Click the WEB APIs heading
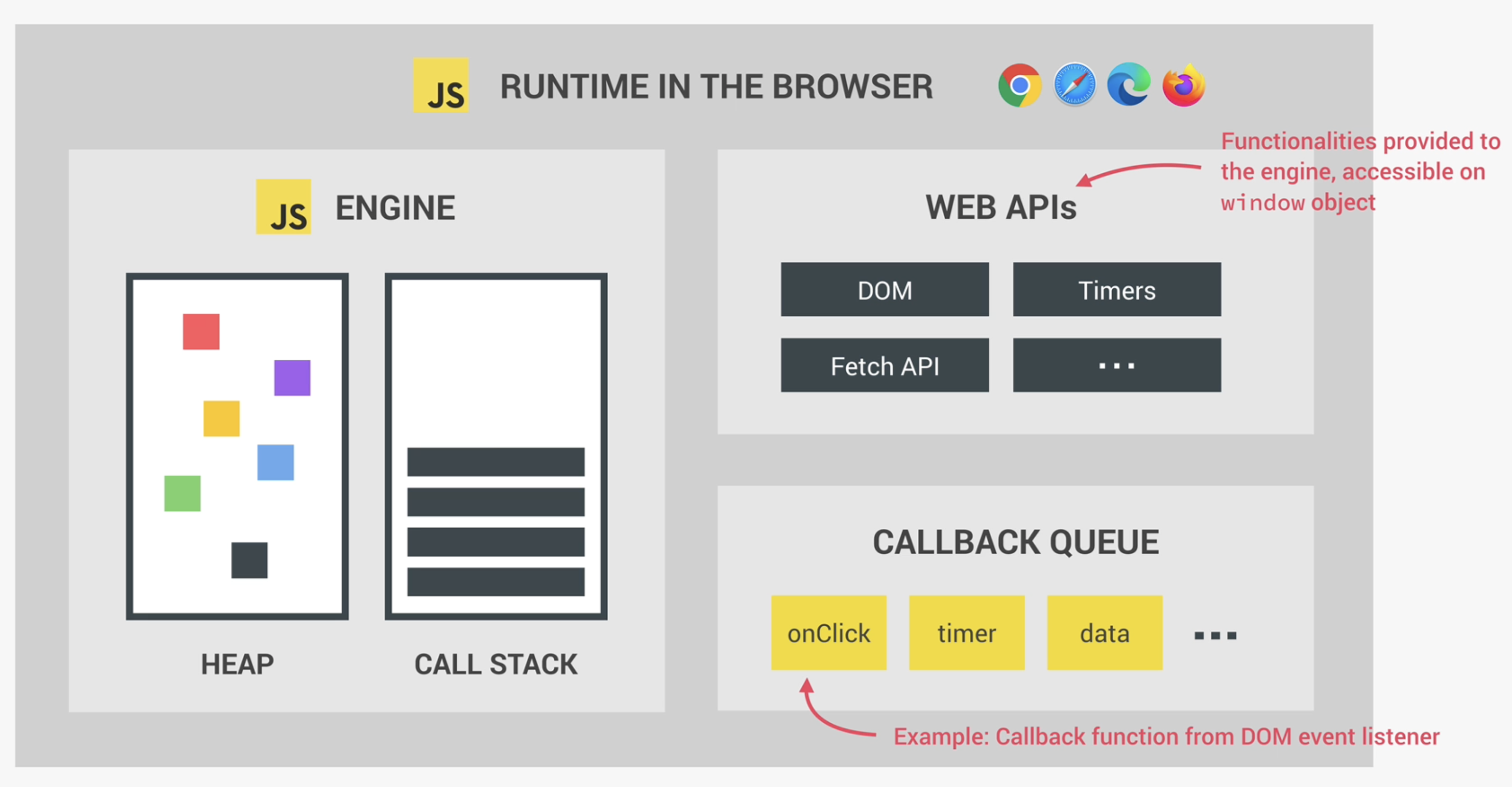Viewport: 1512px width, 787px height. click(1001, 207)
